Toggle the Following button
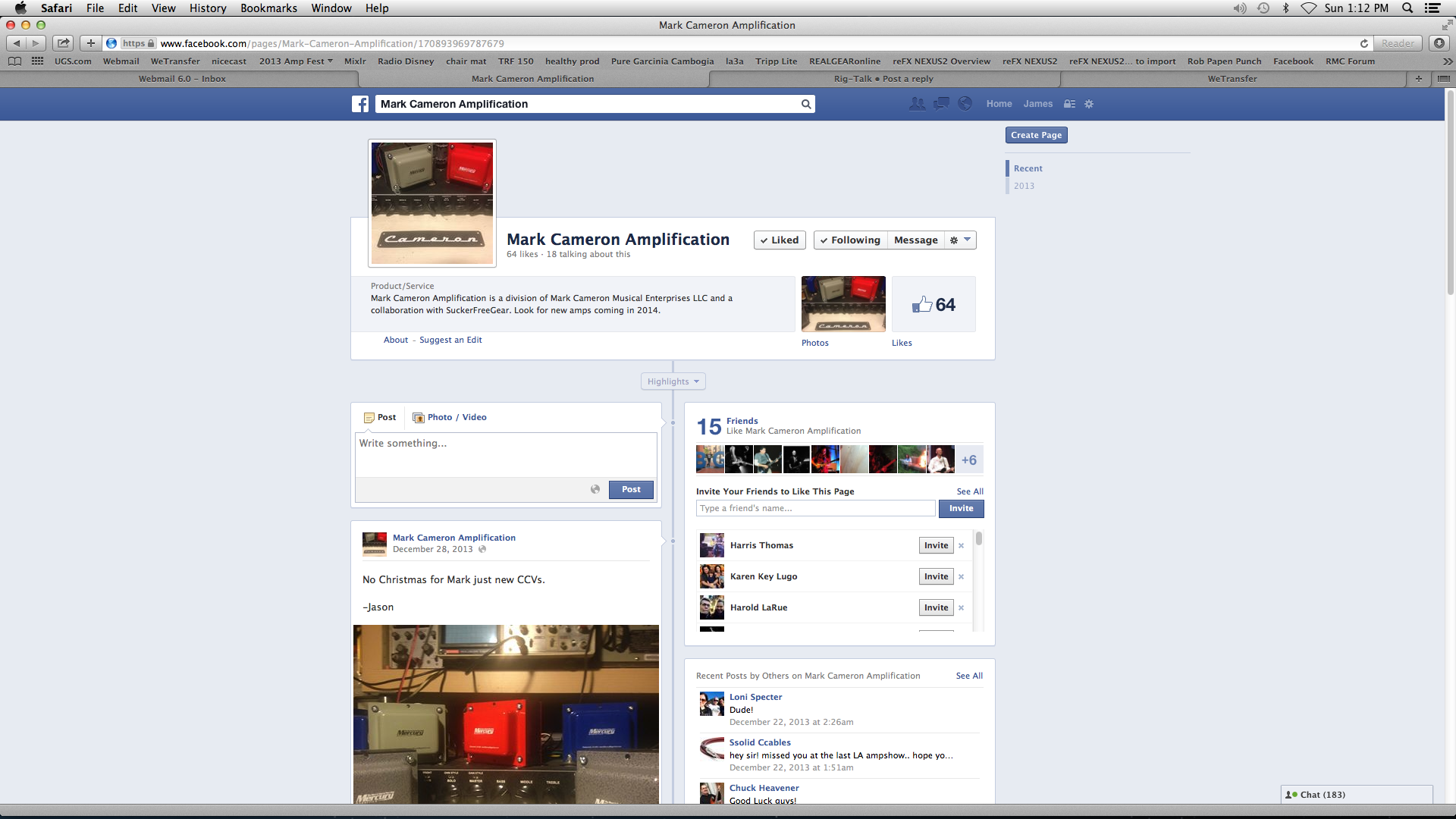 [x=850, y=240]
